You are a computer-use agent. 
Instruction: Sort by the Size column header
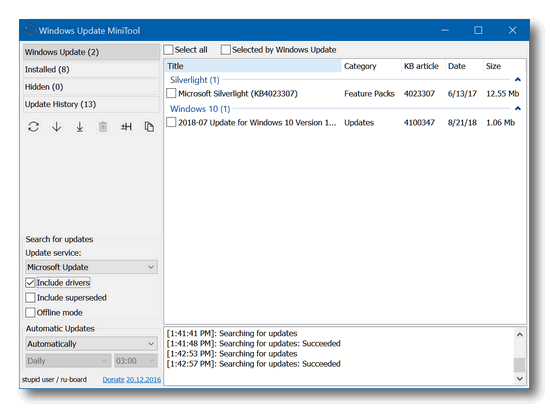click(x=504, y=66)
